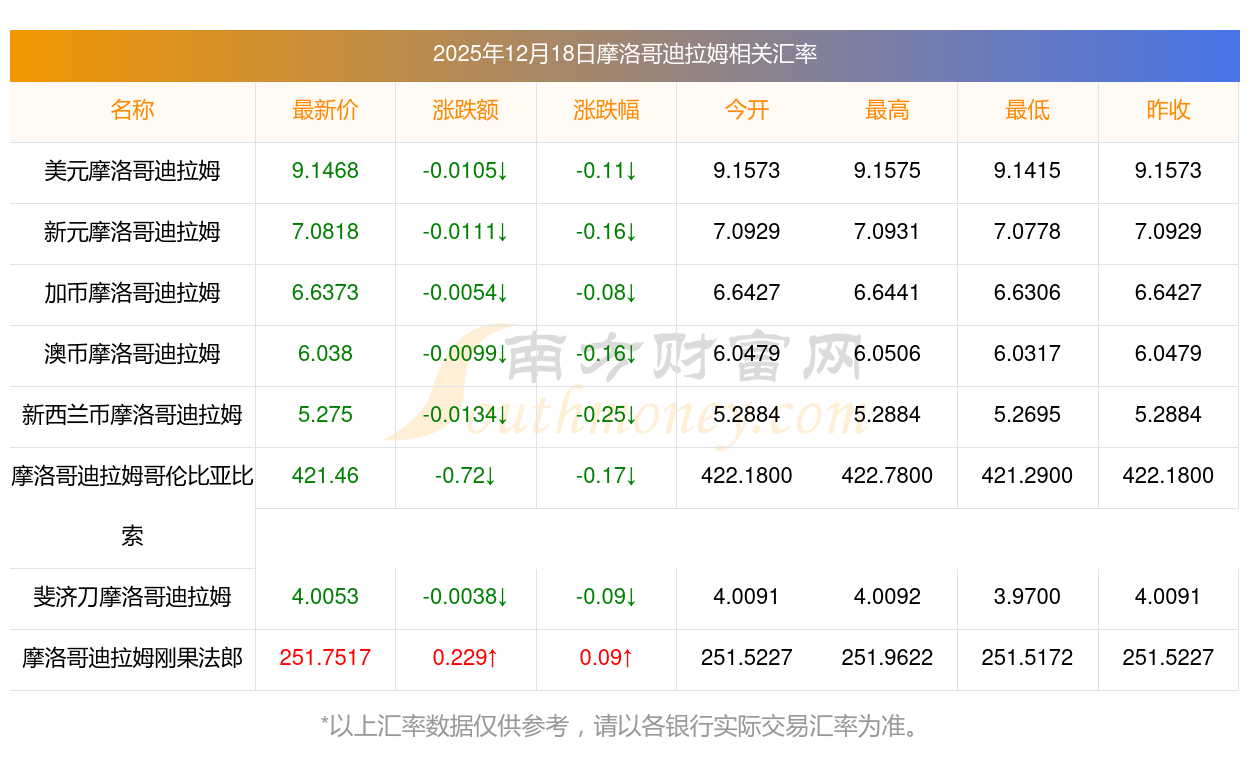Click the green 421.46 latest price
Image resolution: width=1250 pixels, height=757 pixels.
(x=325, y=476)
